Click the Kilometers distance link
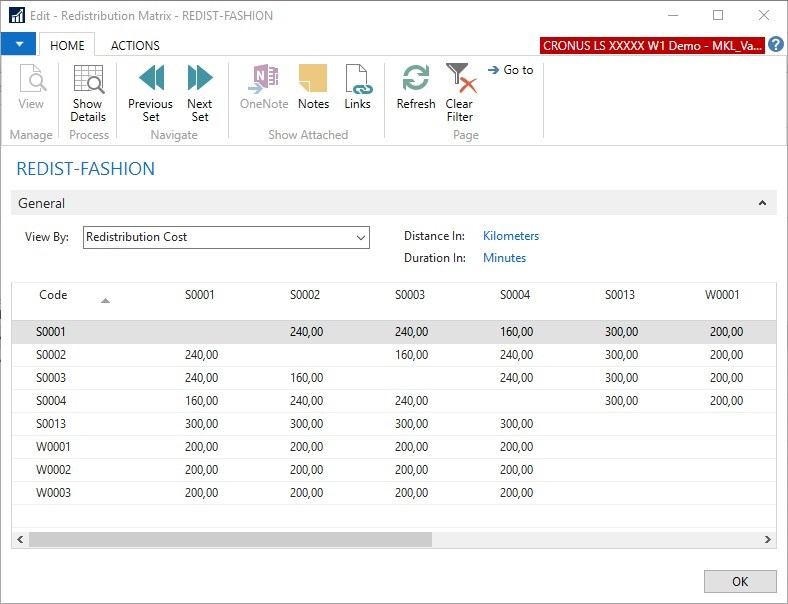The height and width of the screenshot is (604, 788). (510, 236)
